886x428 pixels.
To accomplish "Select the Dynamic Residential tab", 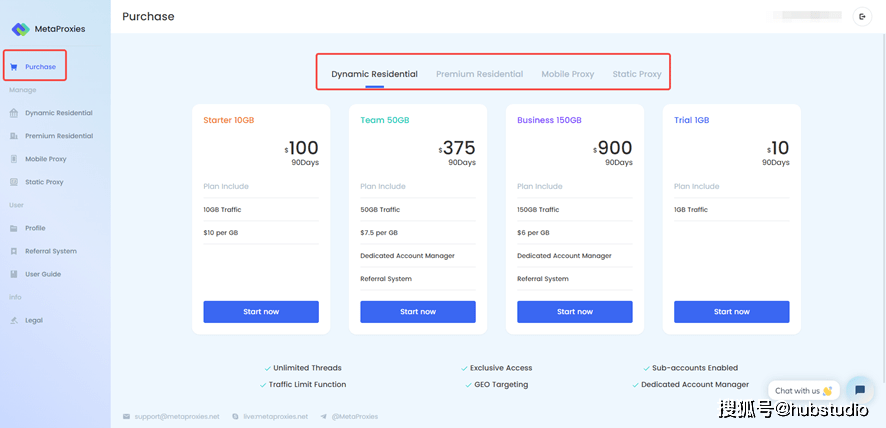I will tap(374, 74).
